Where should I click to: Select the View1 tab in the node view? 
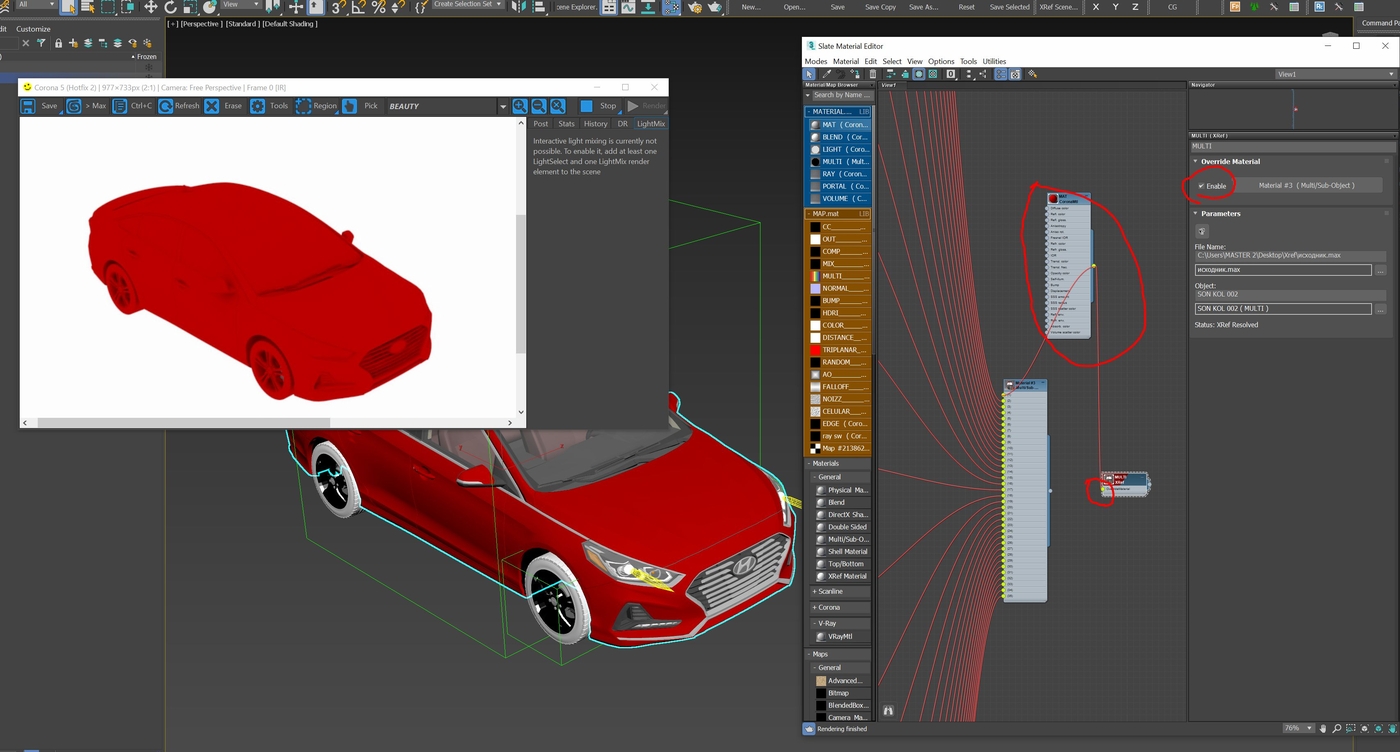[x=888, y=85]
